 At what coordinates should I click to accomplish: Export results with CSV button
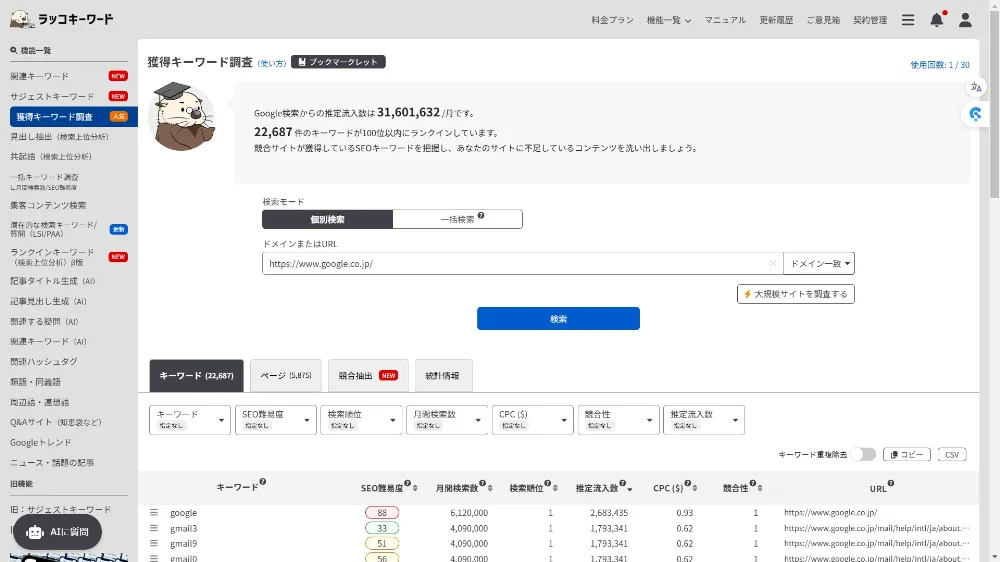pos(952,455)
